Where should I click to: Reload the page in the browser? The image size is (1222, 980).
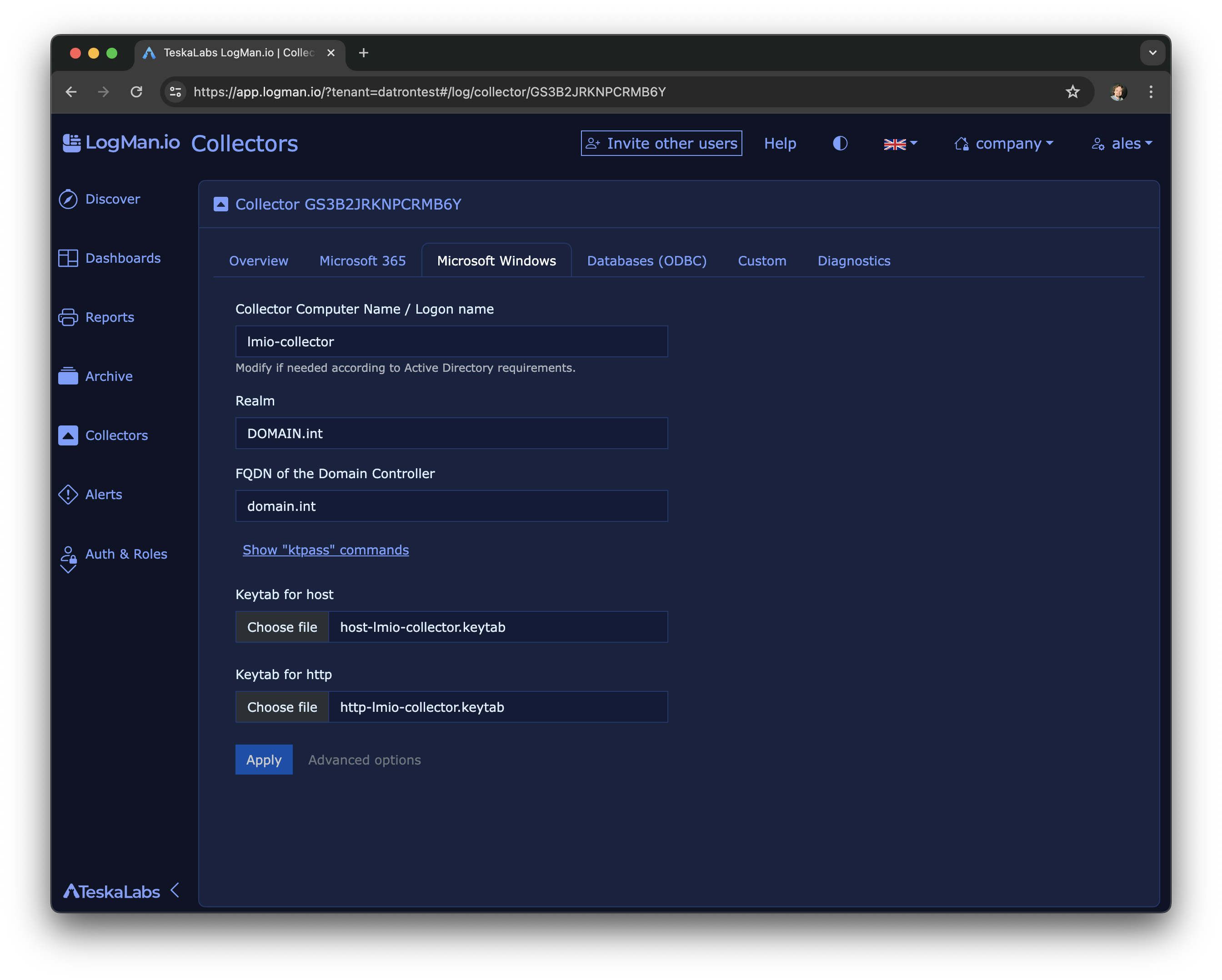pyautogui.click(x=136, y=92)
